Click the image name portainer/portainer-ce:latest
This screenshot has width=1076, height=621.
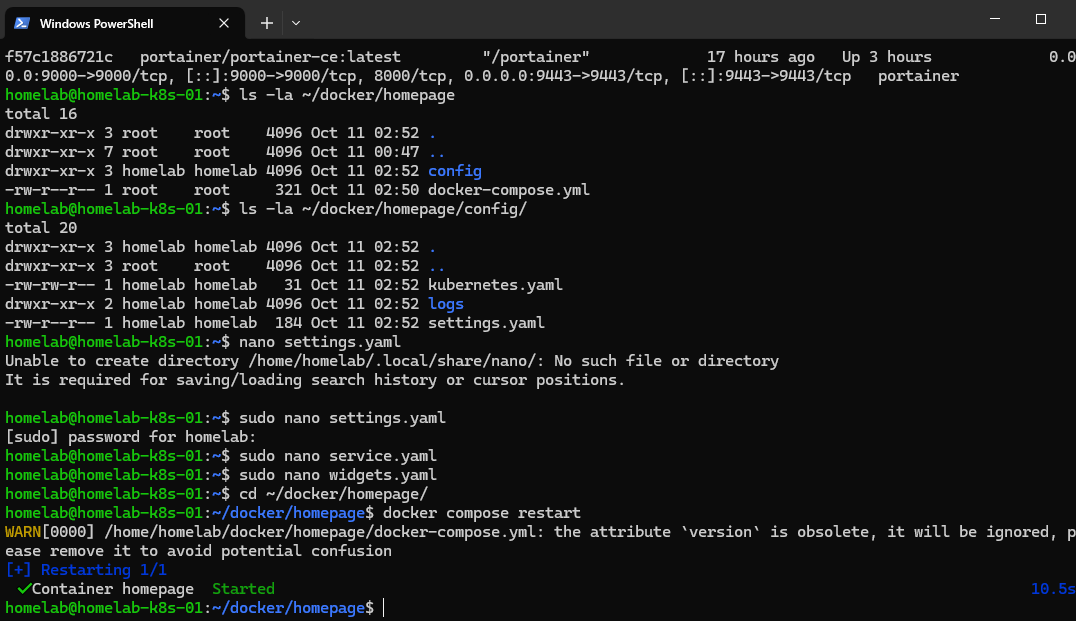click(x=270, y=57)
